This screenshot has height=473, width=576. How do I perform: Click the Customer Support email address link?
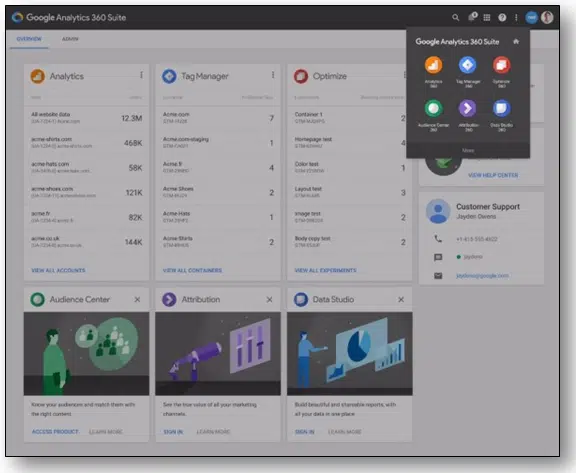click(x=482, y=275)
